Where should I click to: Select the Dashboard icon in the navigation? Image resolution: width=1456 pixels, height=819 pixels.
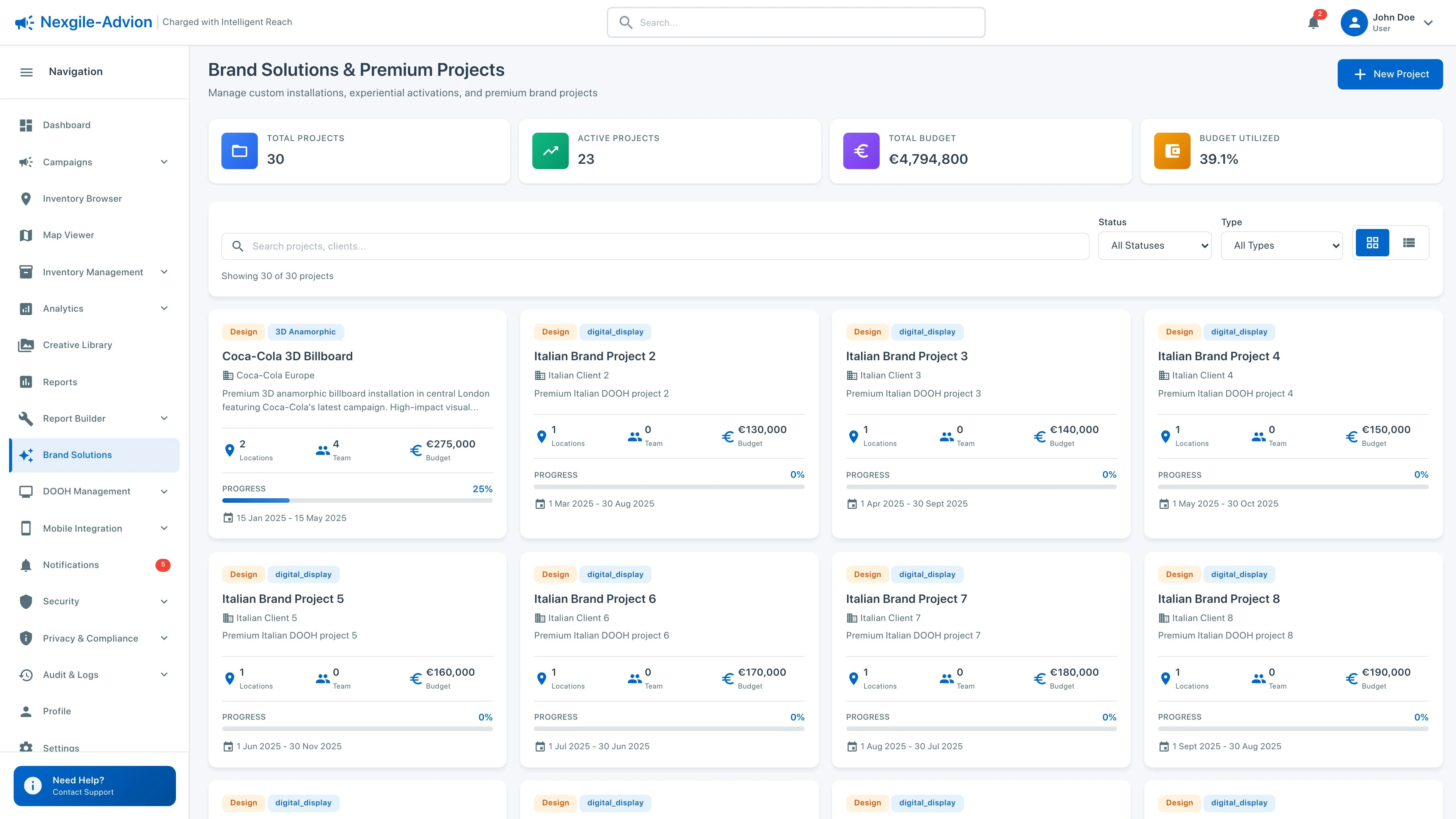tap(26, 125)
